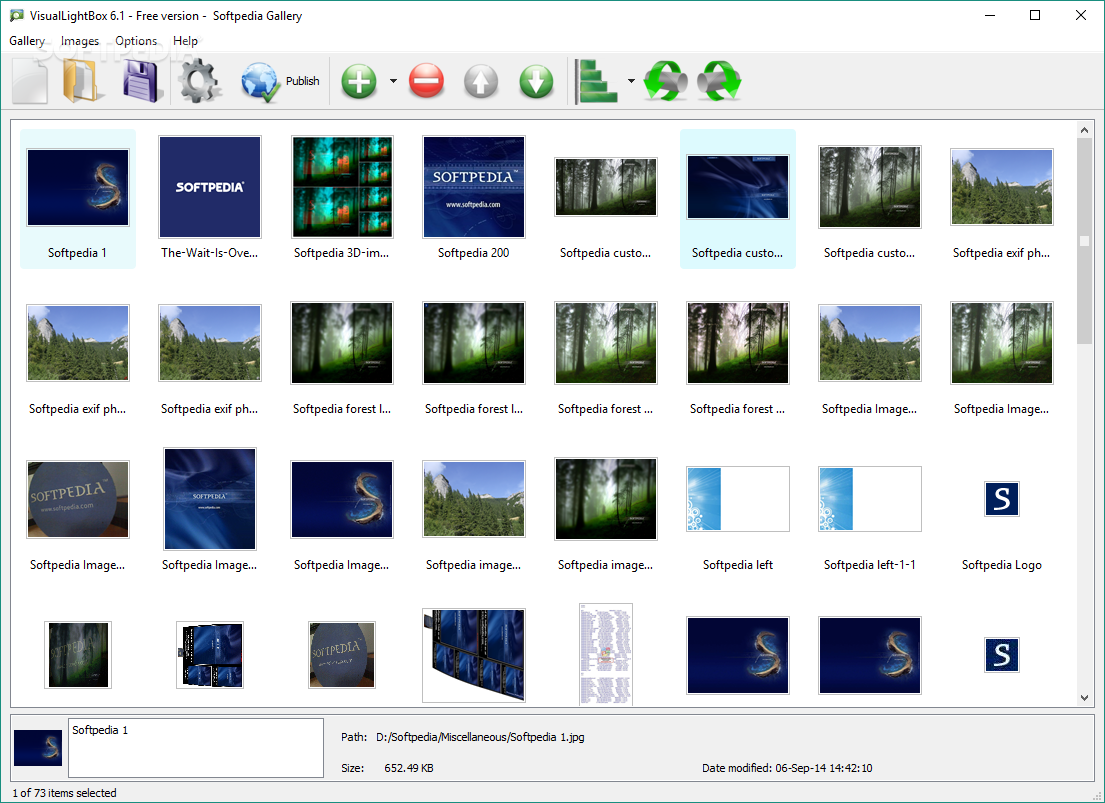Open the Images menu
This screenshot has width=1105, height=803.
80,41
